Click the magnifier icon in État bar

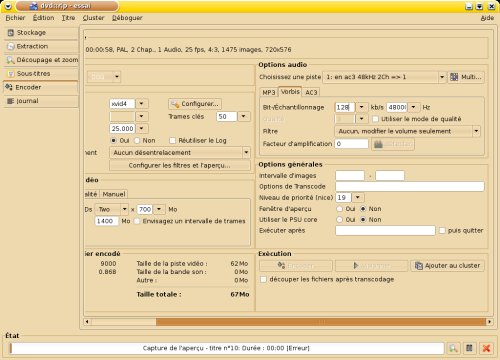point(453,348)
